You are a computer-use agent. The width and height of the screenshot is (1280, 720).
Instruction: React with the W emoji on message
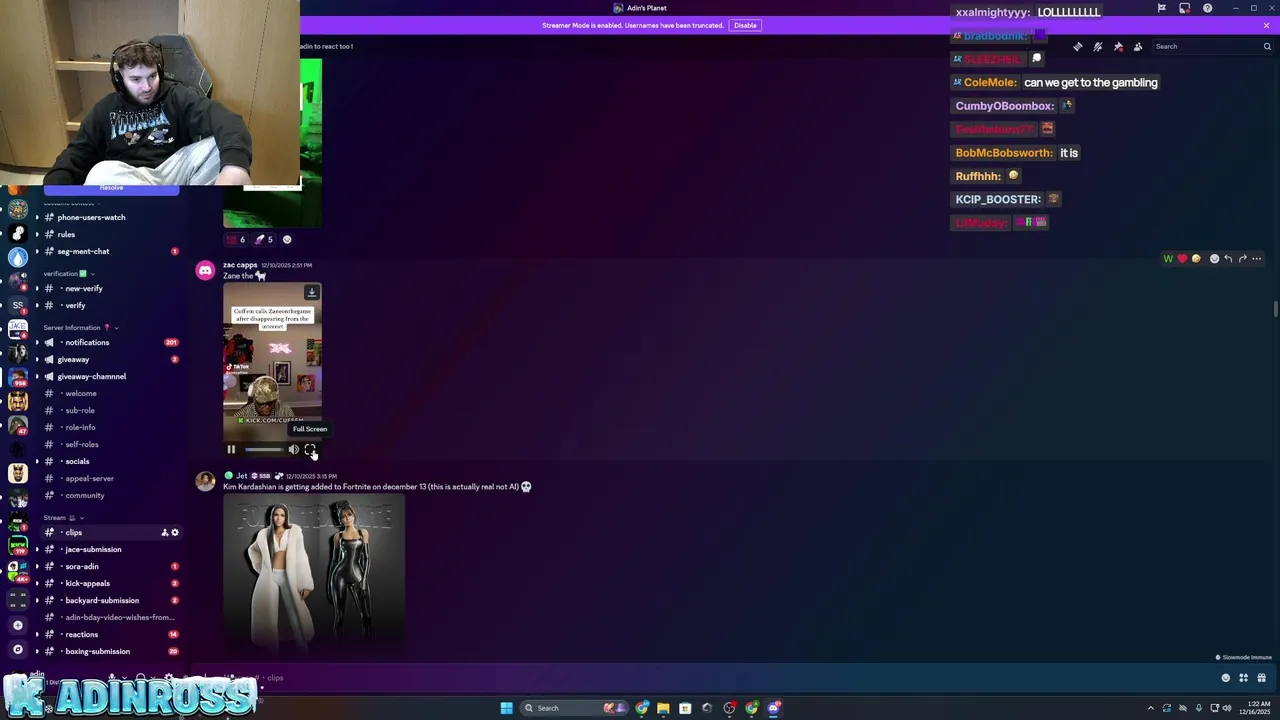point(1168,259)
